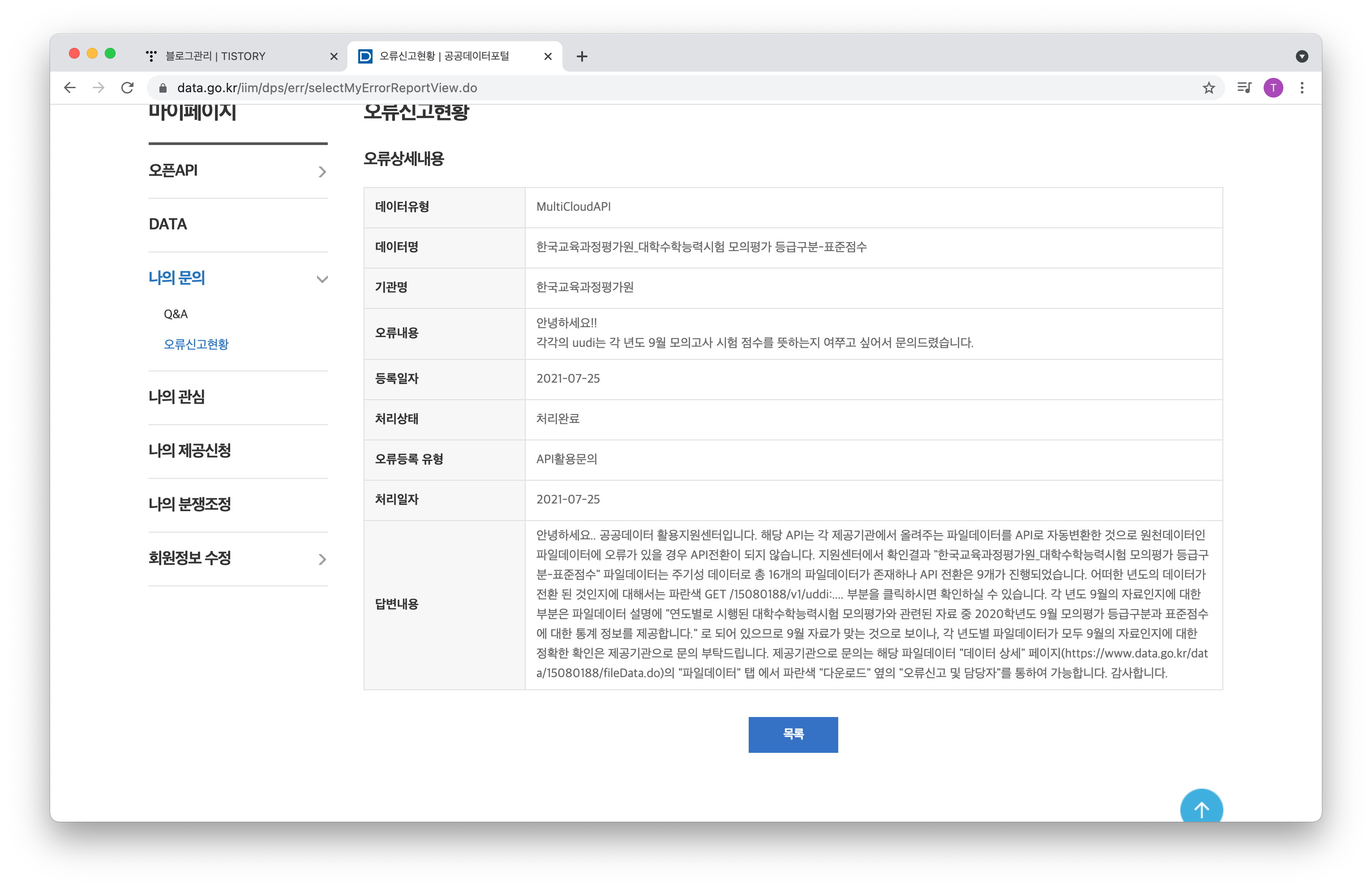Open the purple T profile avatar
Screen dimensions: 1372x888
[x=1273, y=88]
